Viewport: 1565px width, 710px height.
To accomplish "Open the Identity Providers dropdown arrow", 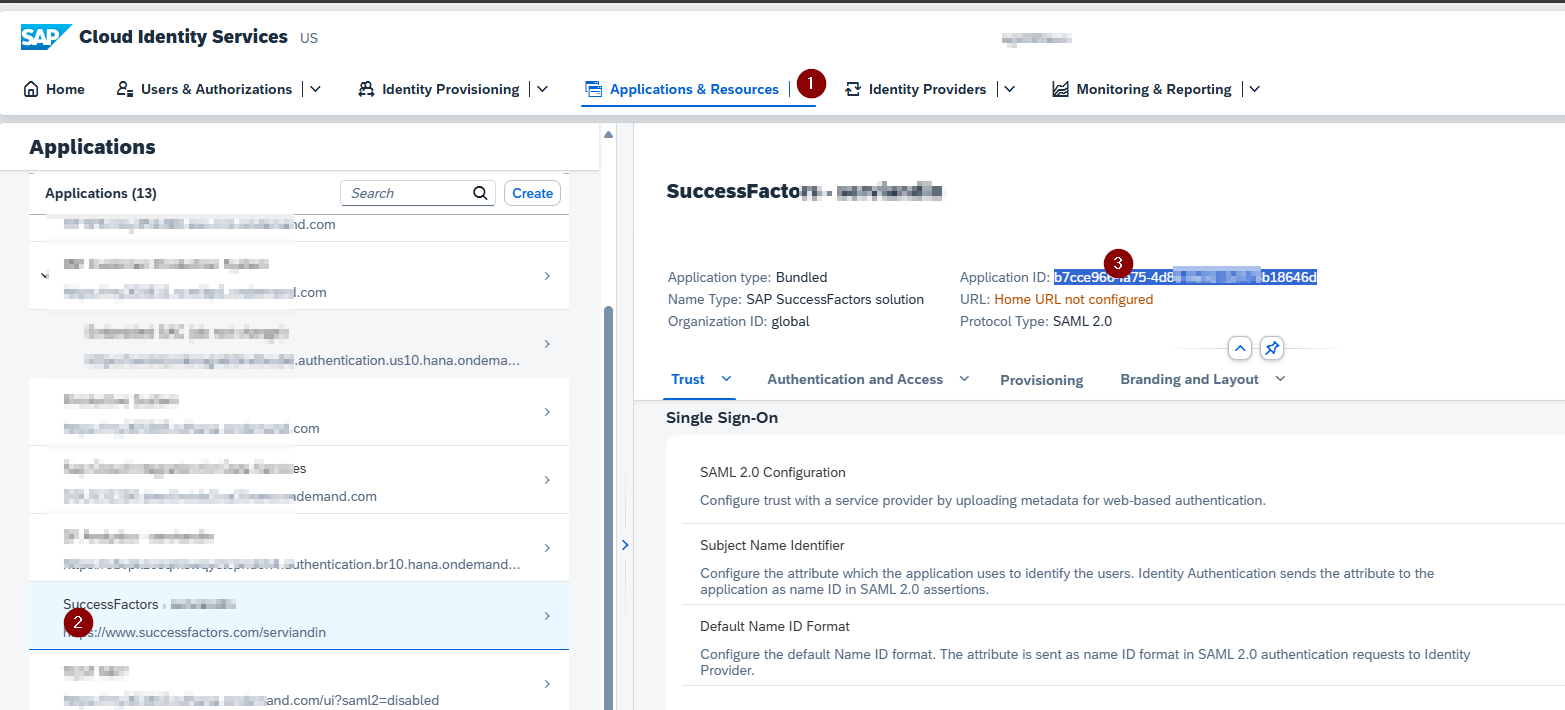I will pyautogui.click(x=1010, y=89).
